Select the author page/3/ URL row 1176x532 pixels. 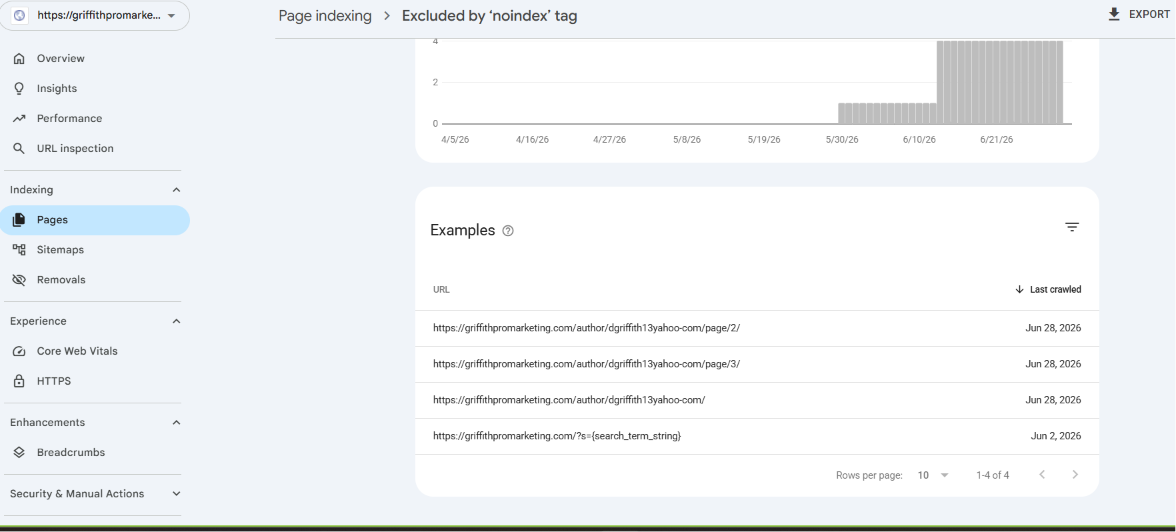757,364
